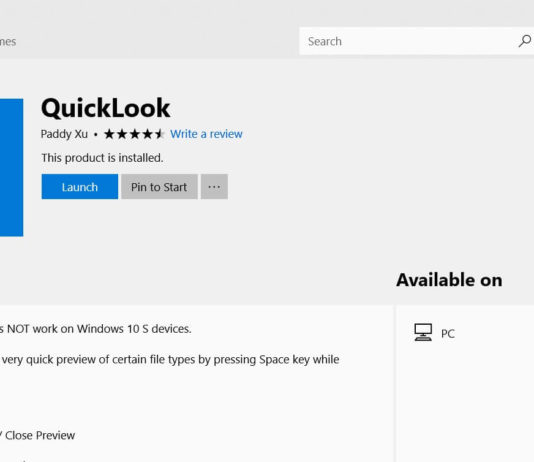Screen dimensions: 534x462
Task: Click the QuickLook title text
Action: point(106,108)
